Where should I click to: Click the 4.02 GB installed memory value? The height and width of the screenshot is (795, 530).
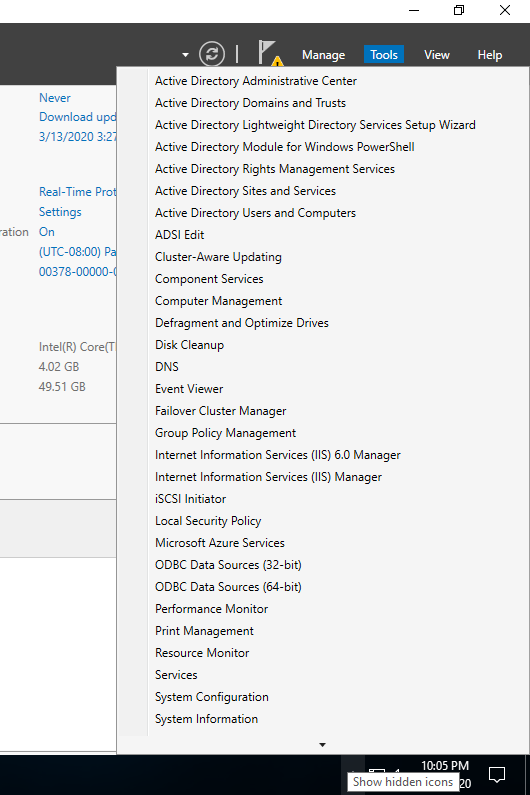click(x=59, y=367)
